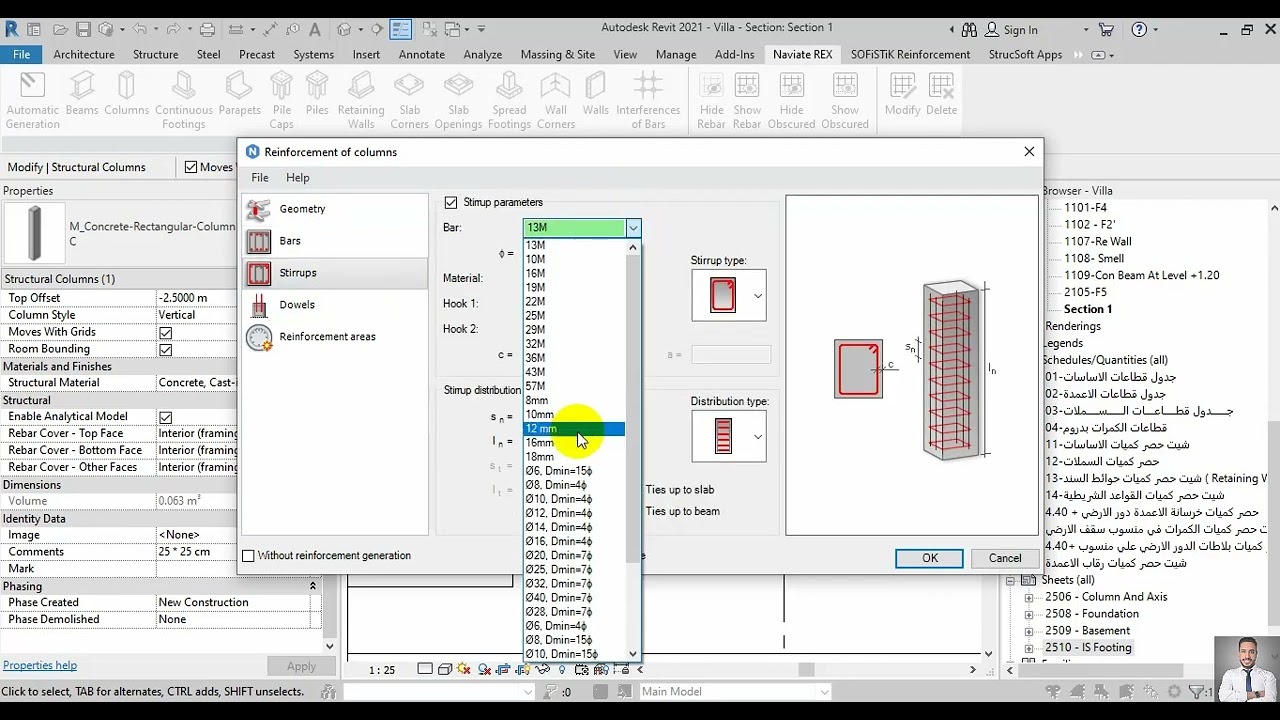Click the Show Rebar tool
Screen dimensions: 1280x720
[x=747, y=100]
